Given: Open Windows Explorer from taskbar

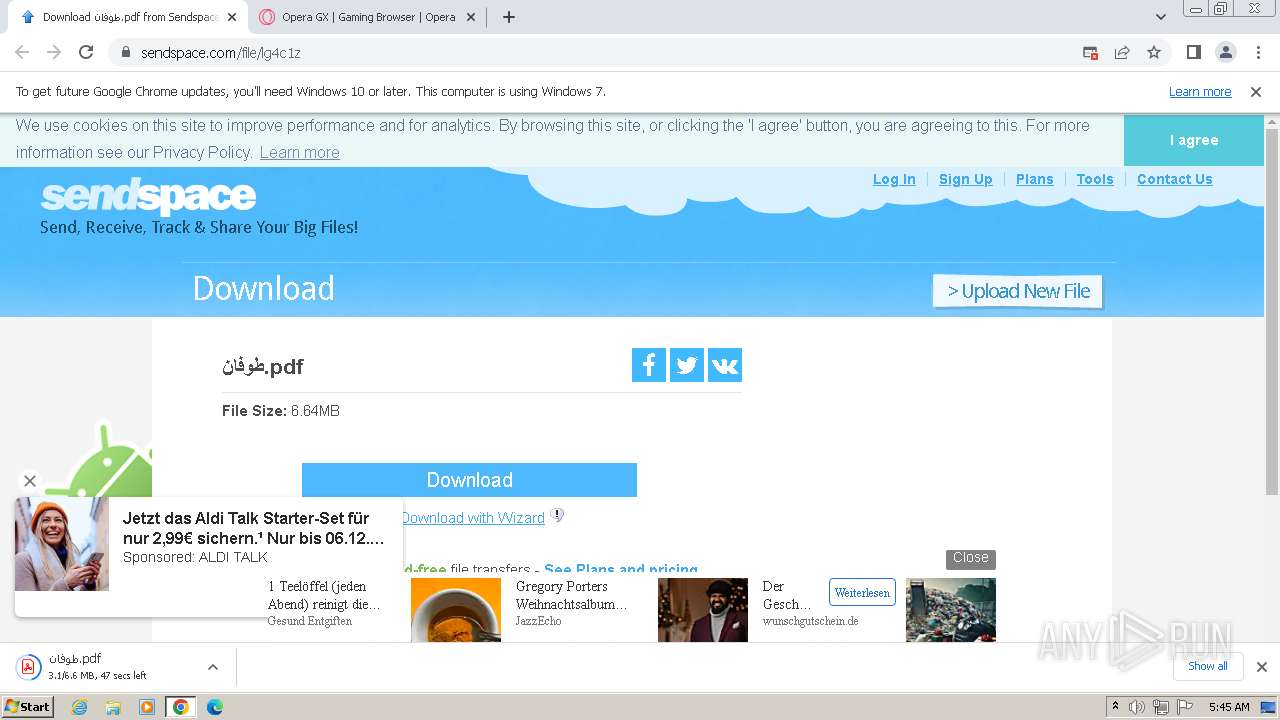Looking at the screenshot, I should click(113, 707).
